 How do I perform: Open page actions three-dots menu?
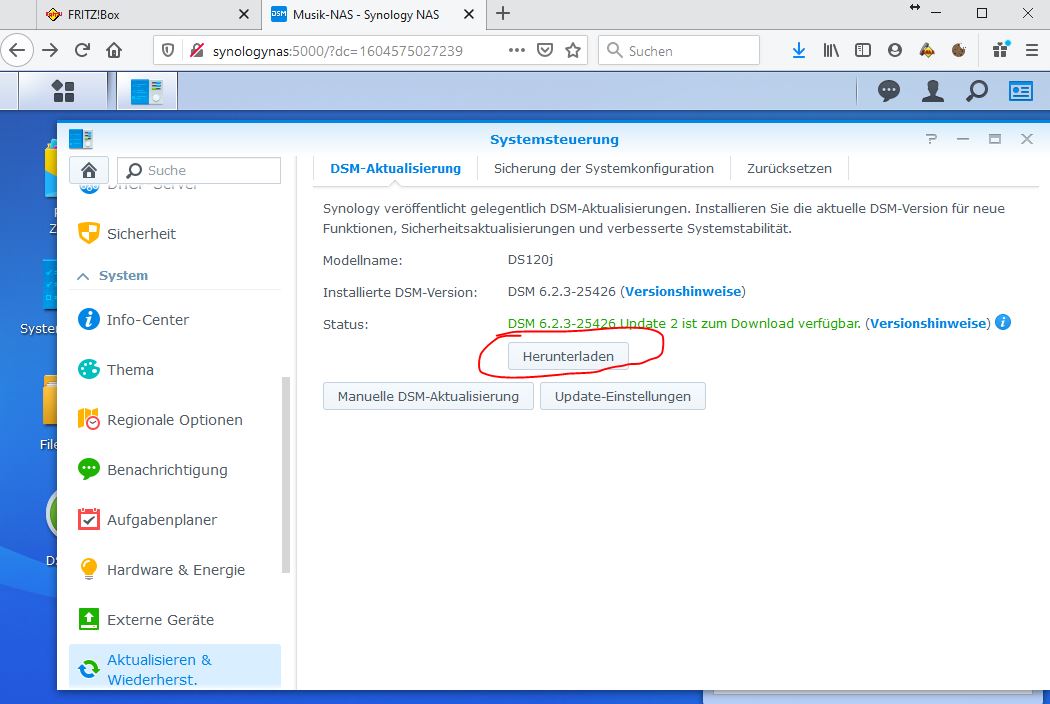[x=516, y=50]
